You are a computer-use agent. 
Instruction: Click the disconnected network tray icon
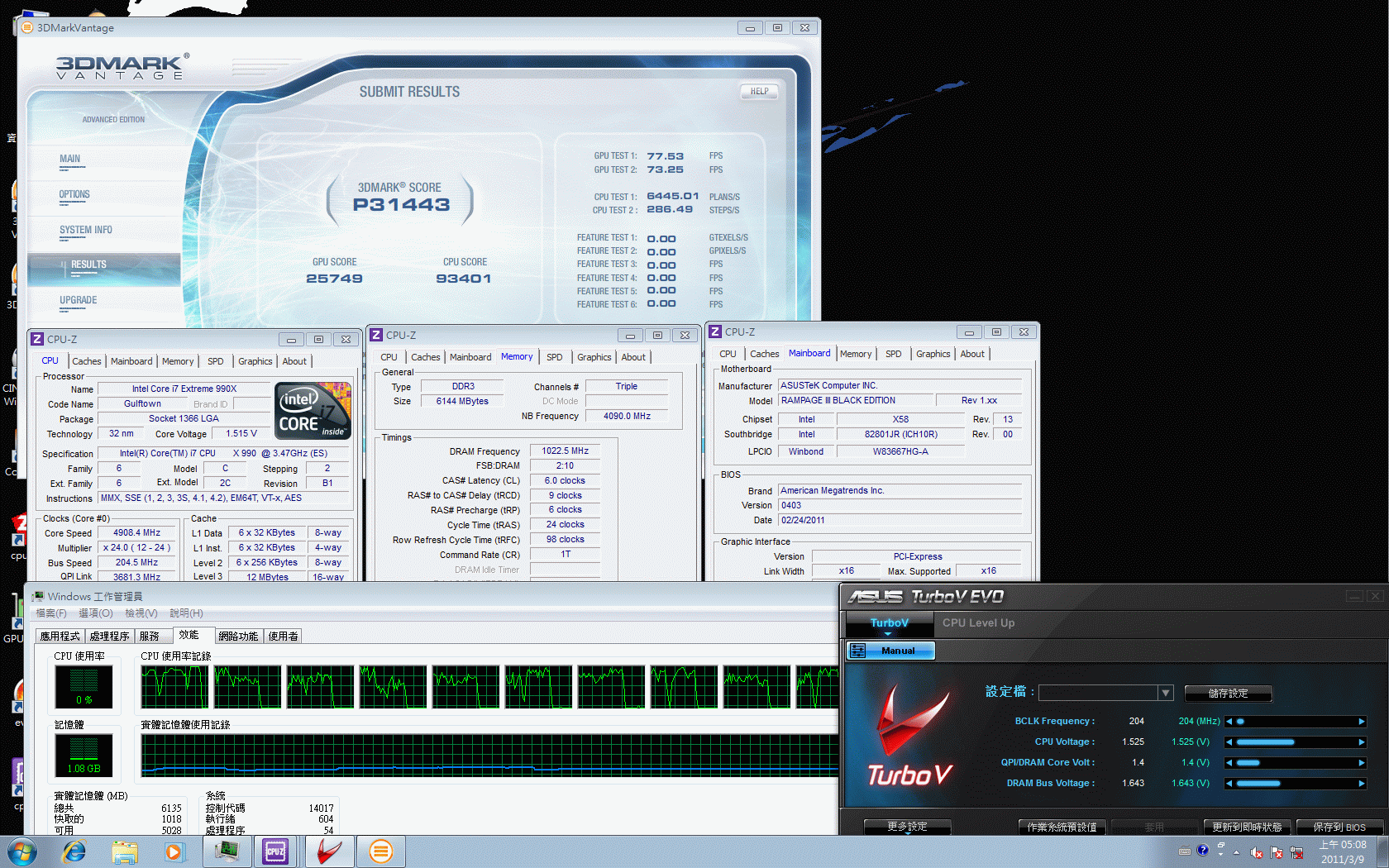1296,852
